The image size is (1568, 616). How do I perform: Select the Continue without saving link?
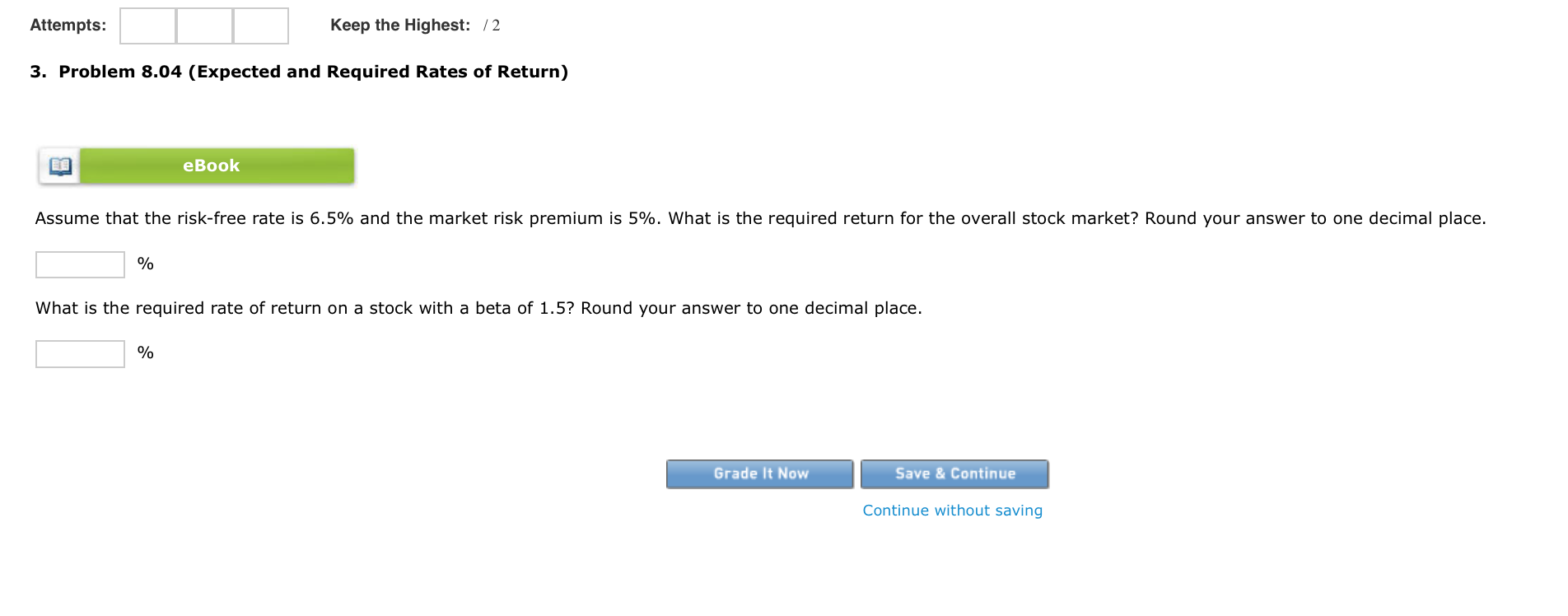click(x=952, y=510)
